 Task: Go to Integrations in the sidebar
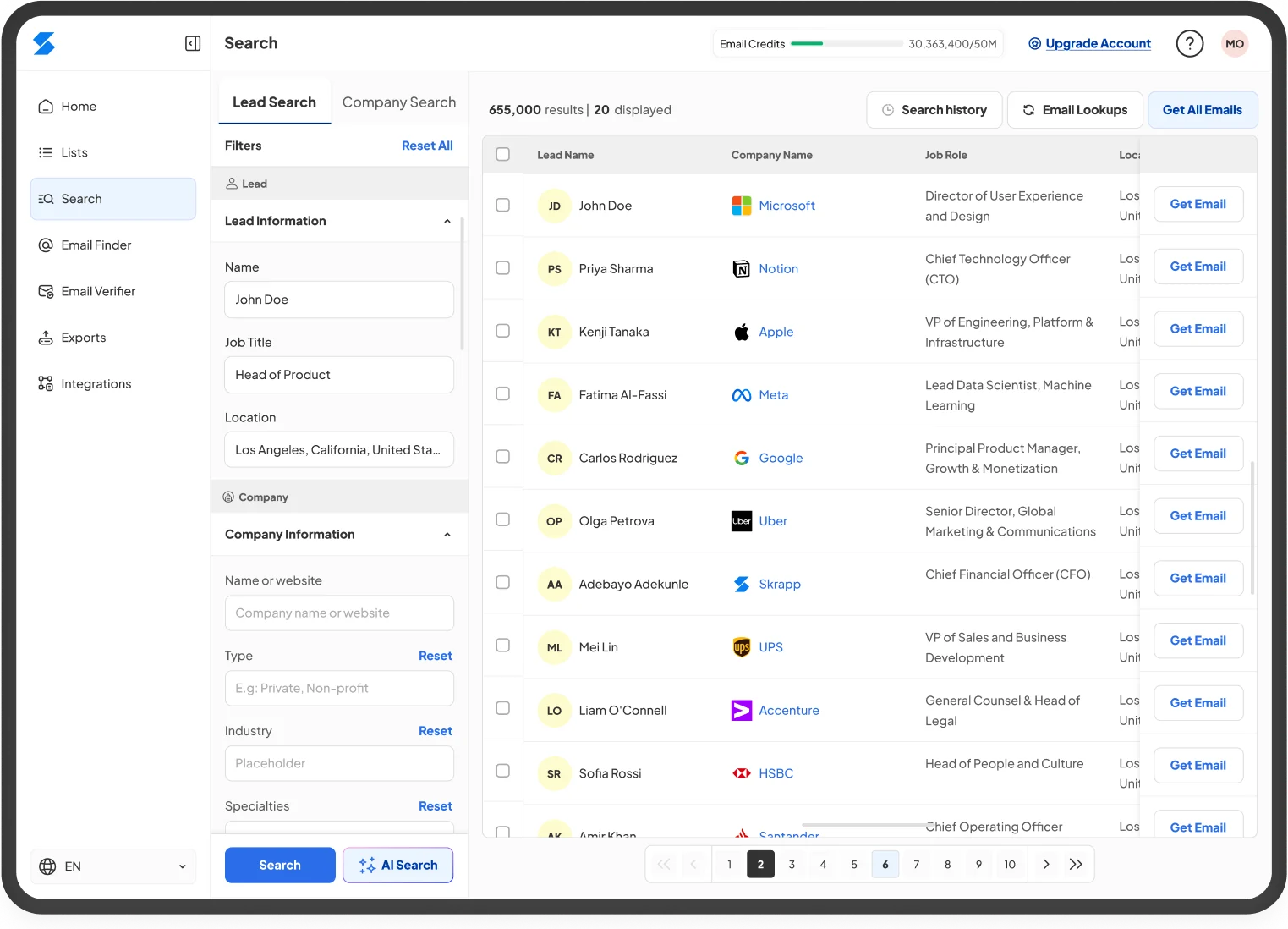tap(113, 384)
